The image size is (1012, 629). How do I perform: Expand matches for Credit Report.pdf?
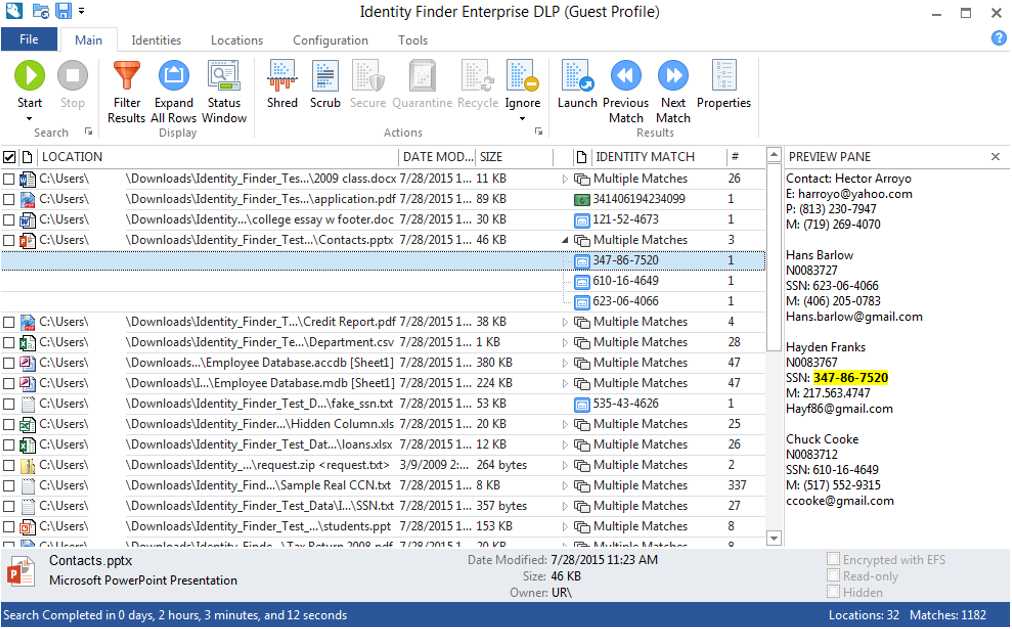565,322
